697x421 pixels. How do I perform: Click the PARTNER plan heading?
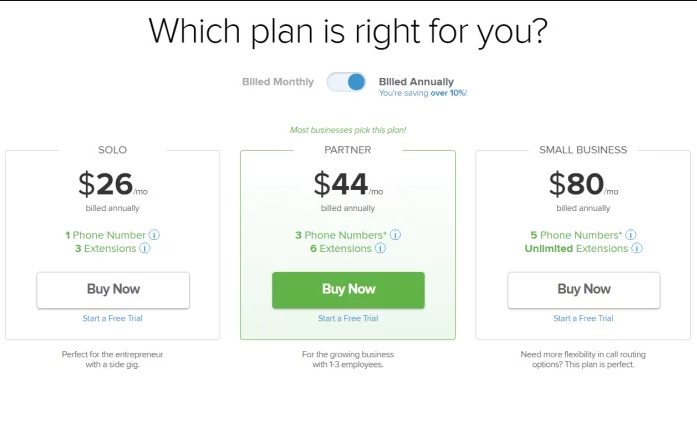[x=348, y=150]
